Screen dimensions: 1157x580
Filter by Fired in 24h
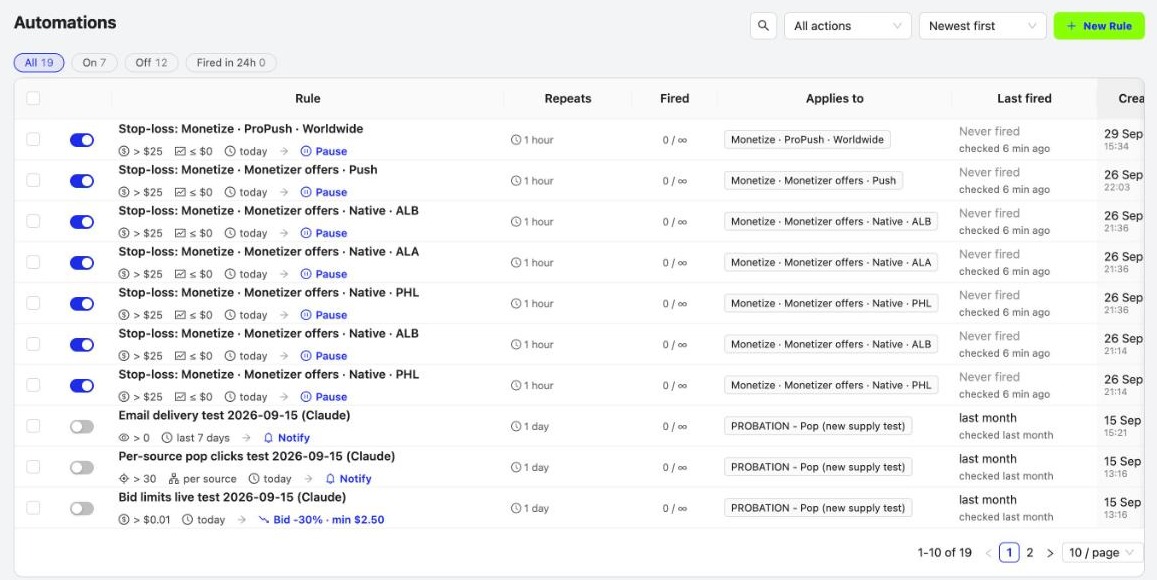tap(231, 63)
